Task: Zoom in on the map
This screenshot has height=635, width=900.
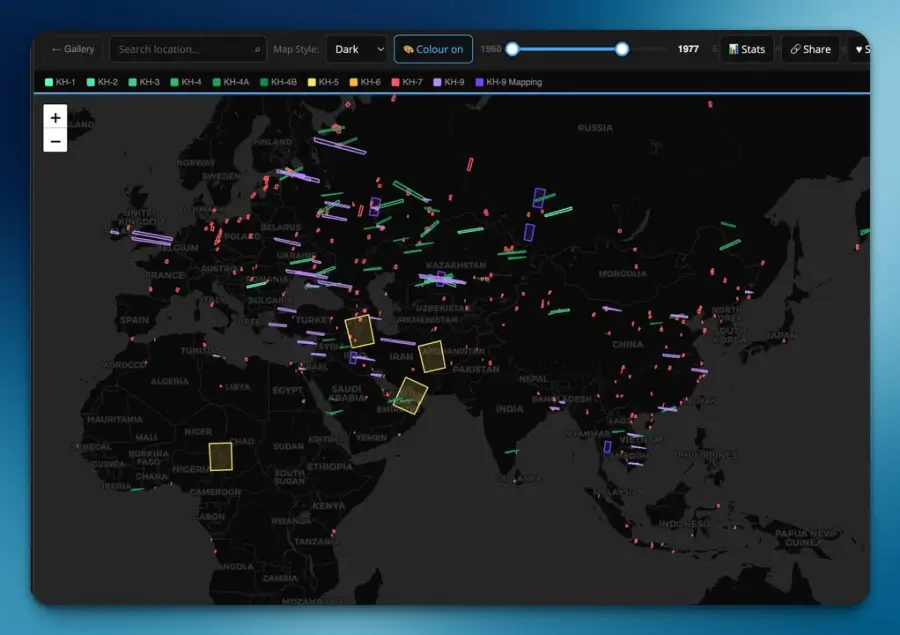Action: (55, 117)
